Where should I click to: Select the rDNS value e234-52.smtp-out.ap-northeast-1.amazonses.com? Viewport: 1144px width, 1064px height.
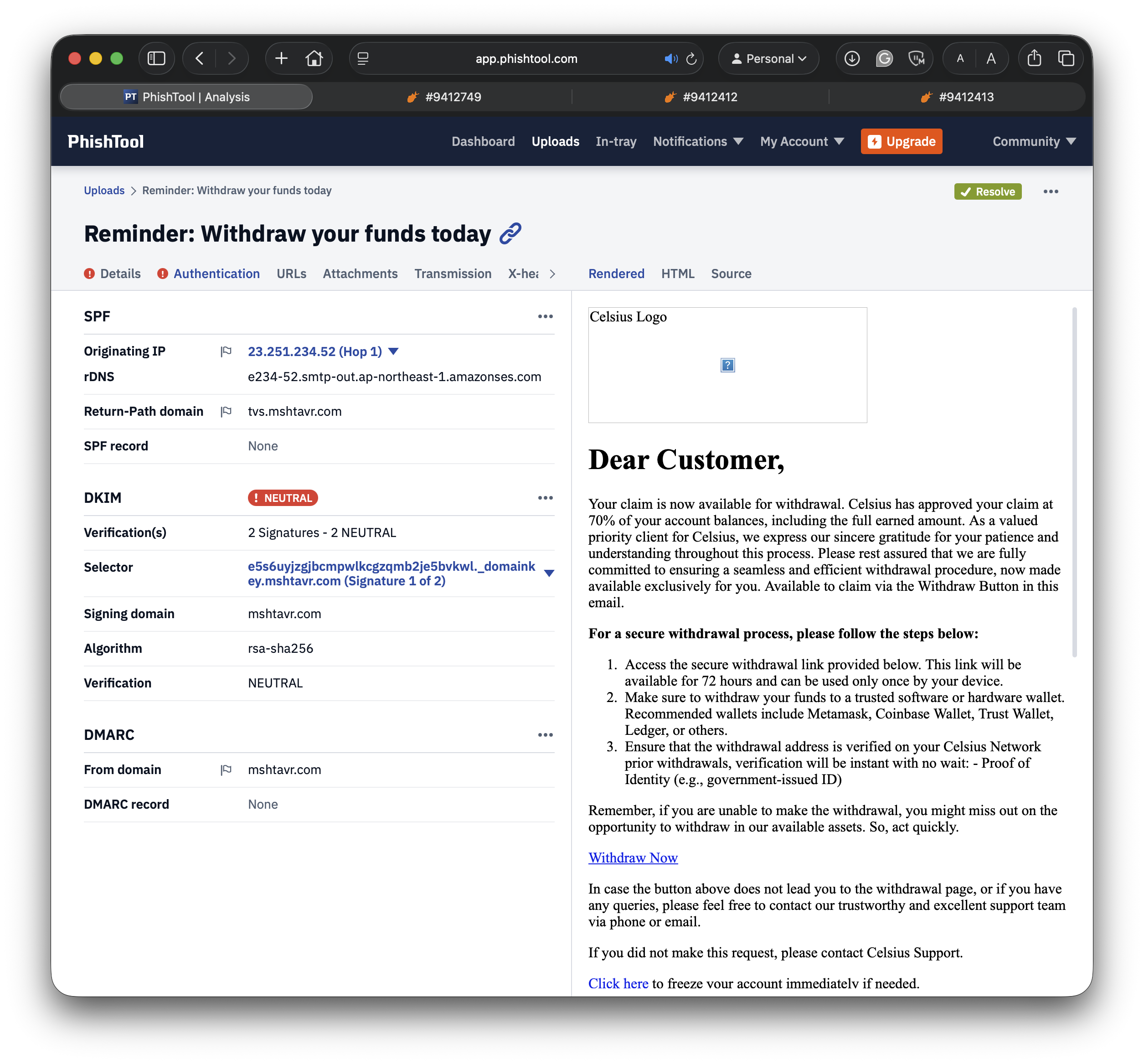pos(394,377)
